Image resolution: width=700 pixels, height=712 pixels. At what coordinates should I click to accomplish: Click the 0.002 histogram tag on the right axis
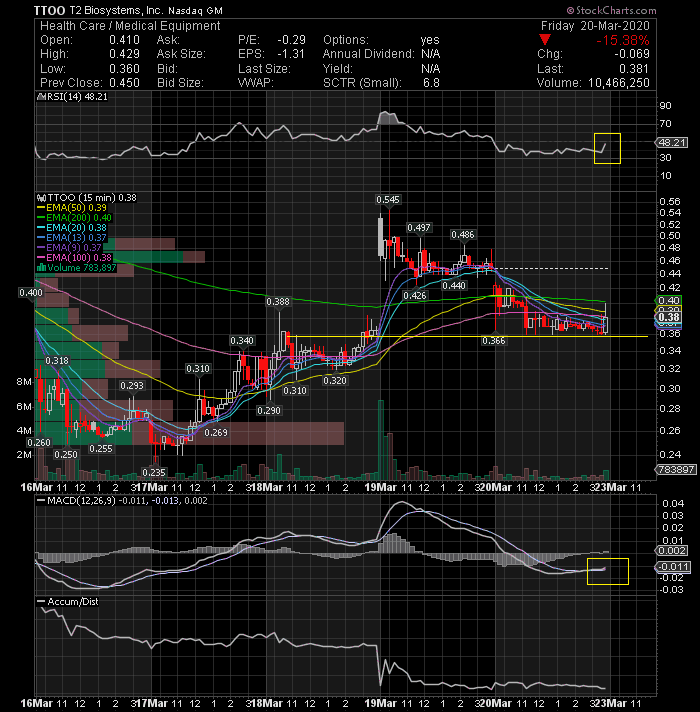pyautogui.click(x=672, y=551)
